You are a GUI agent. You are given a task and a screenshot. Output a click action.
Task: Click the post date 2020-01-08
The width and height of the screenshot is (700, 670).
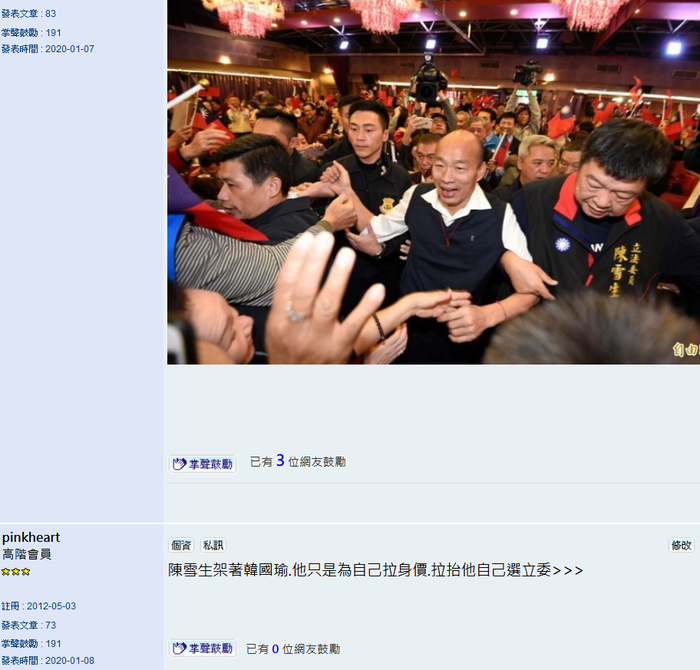70,661
